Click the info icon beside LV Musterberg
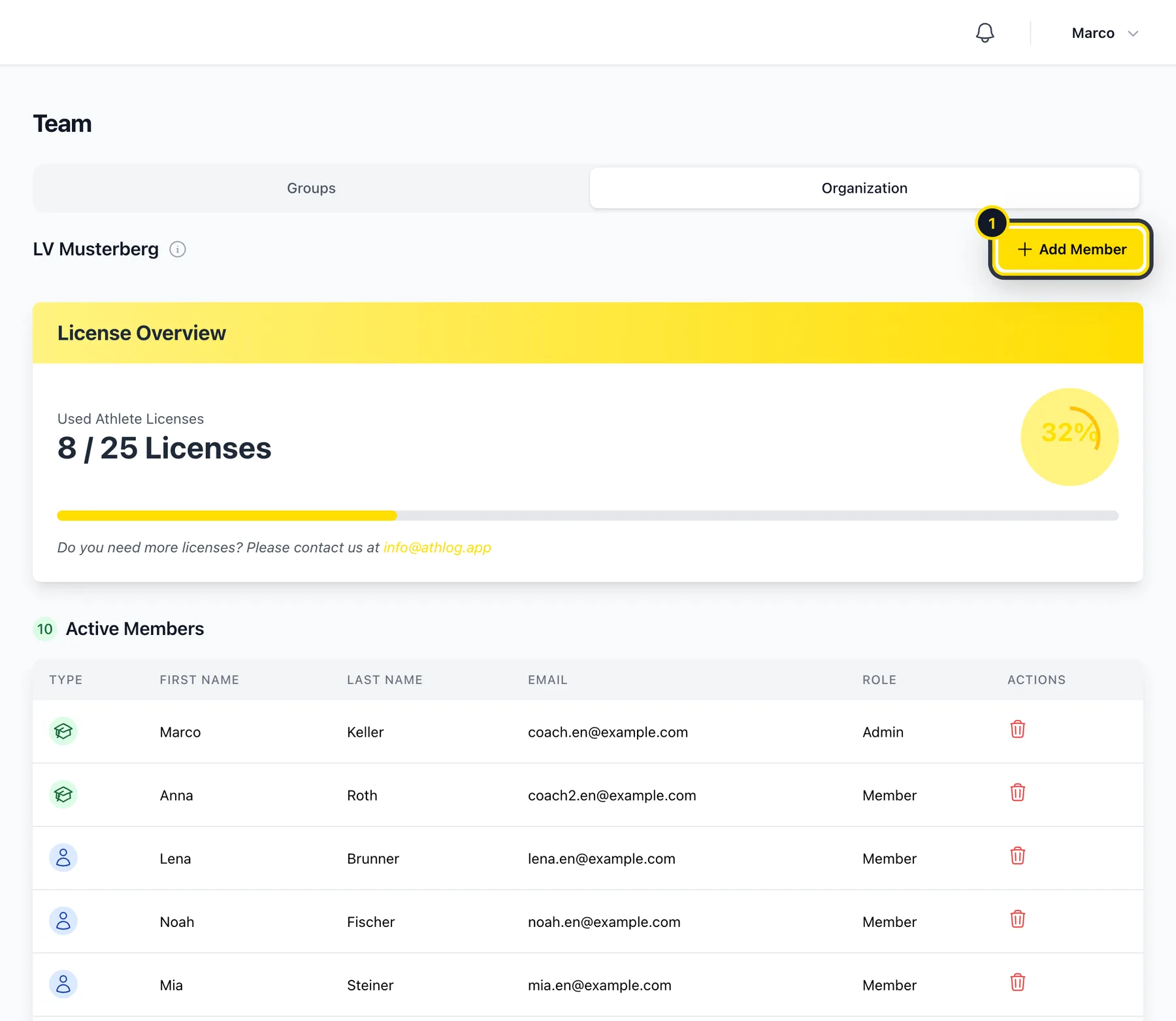 [x=178, y=250]
